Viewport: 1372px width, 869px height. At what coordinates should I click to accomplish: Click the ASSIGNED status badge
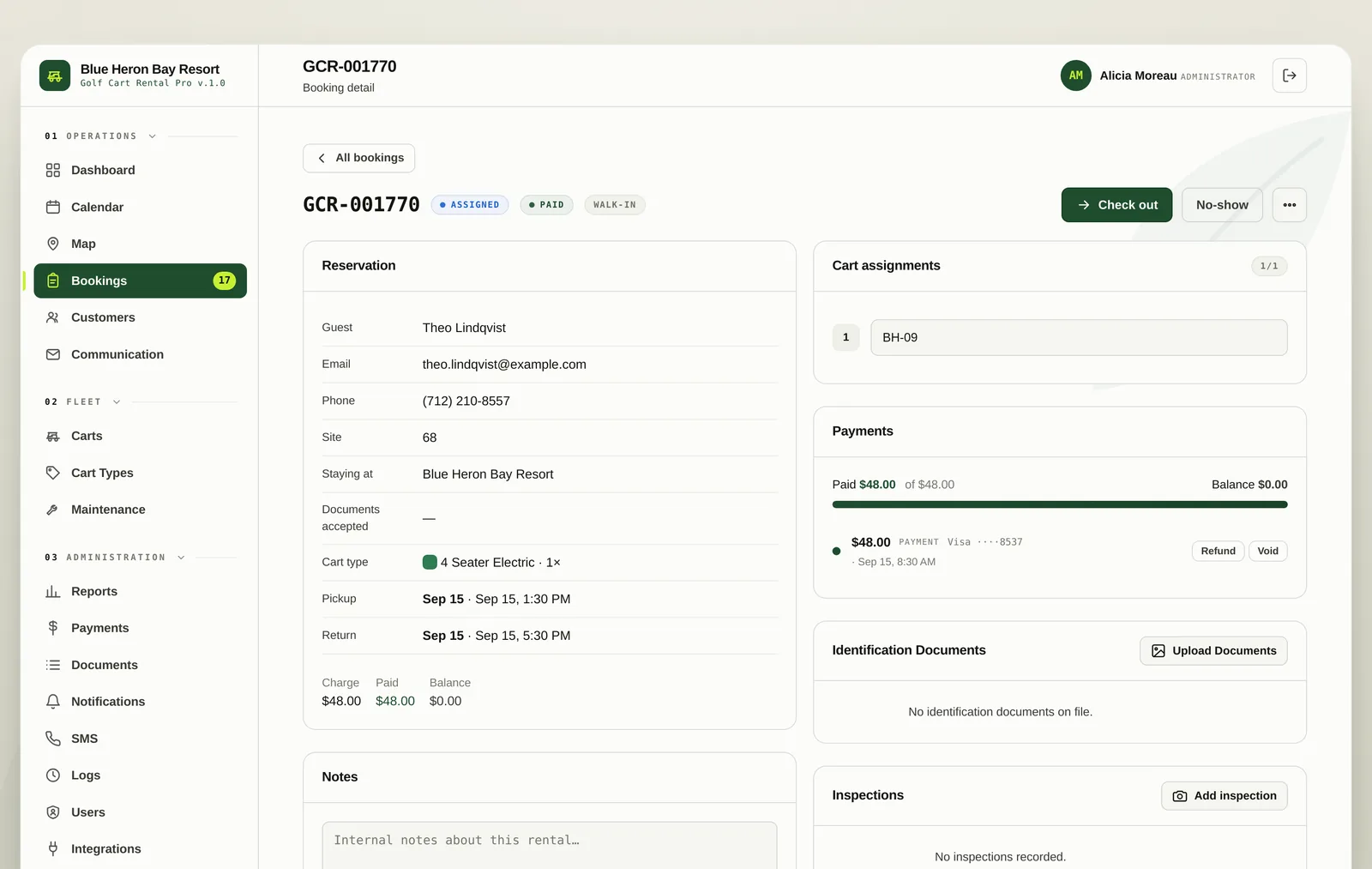click(x=470, y=205)
